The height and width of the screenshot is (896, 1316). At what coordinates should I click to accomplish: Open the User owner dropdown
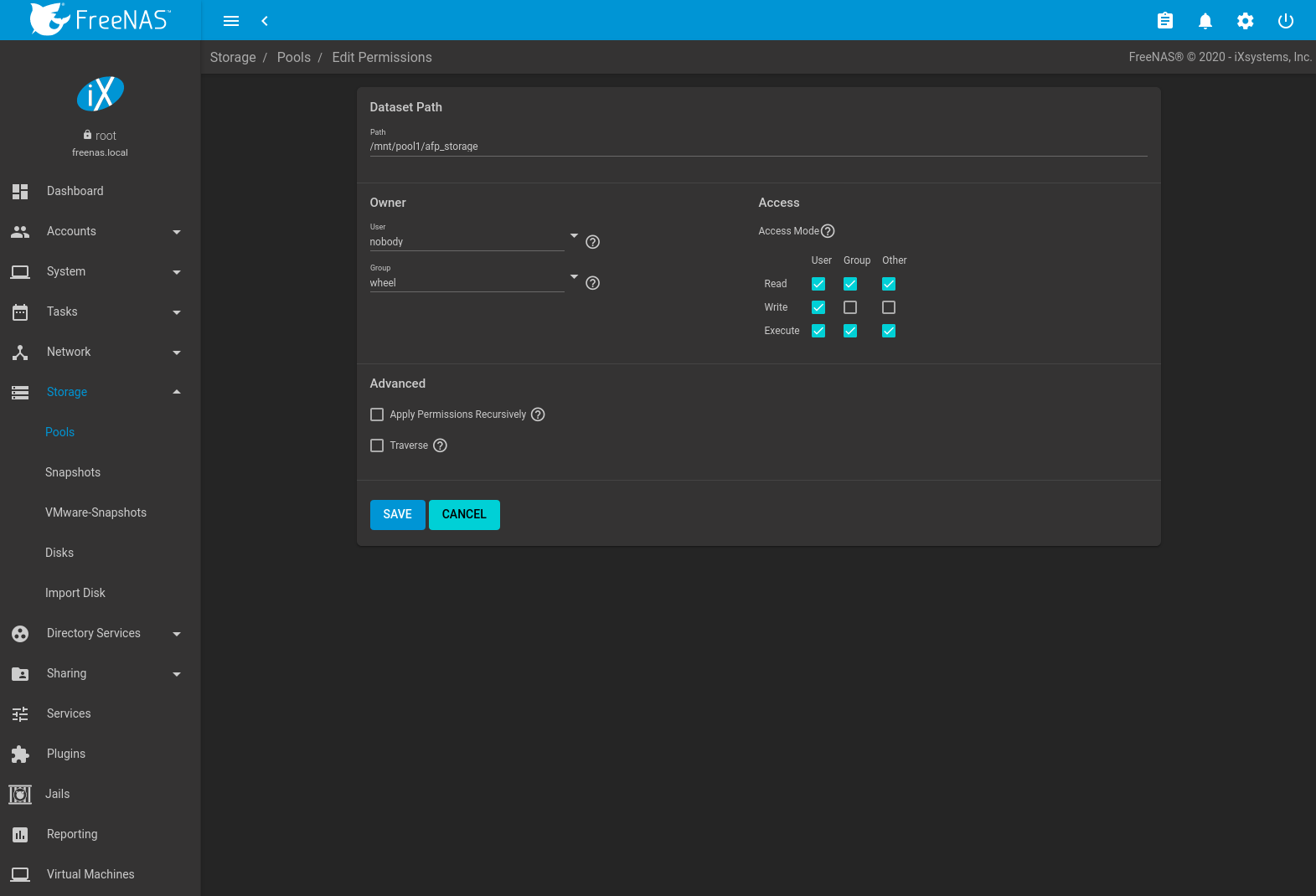tap(574, 236)
